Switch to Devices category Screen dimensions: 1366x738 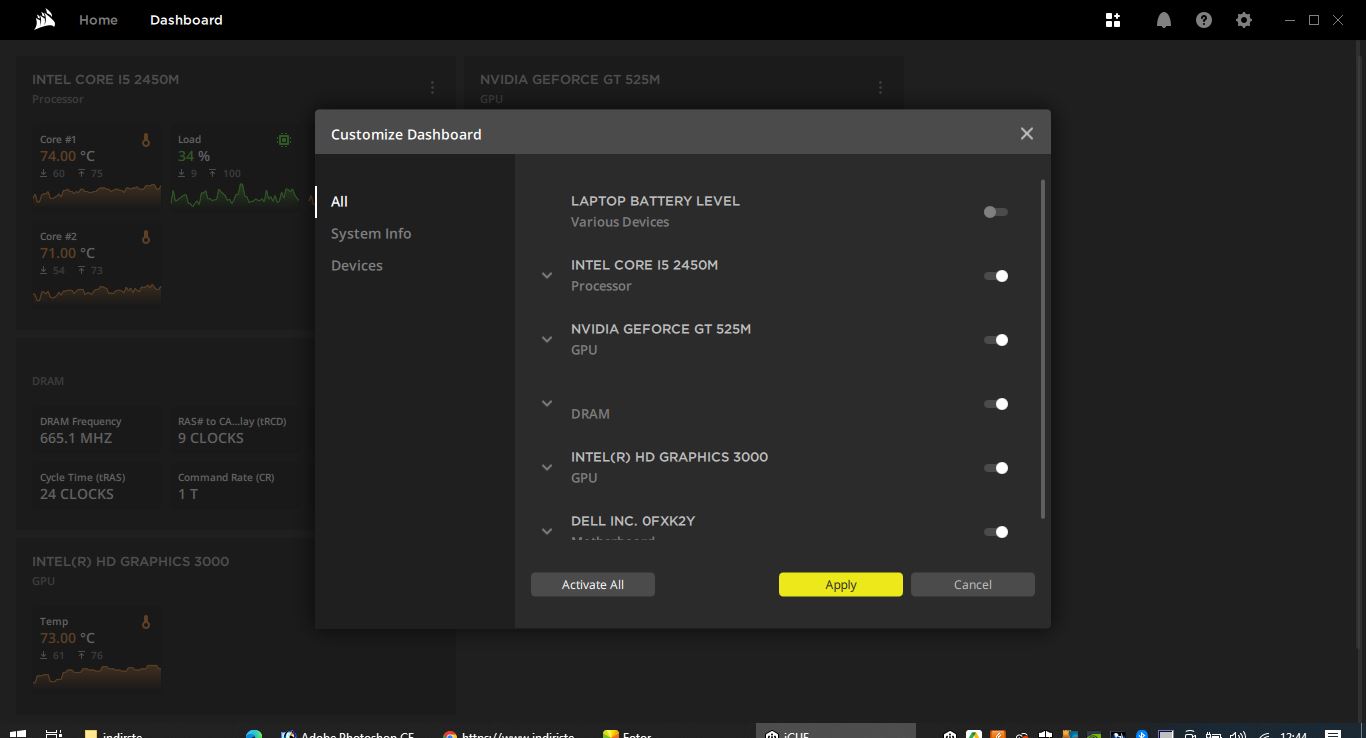(357, 265)
